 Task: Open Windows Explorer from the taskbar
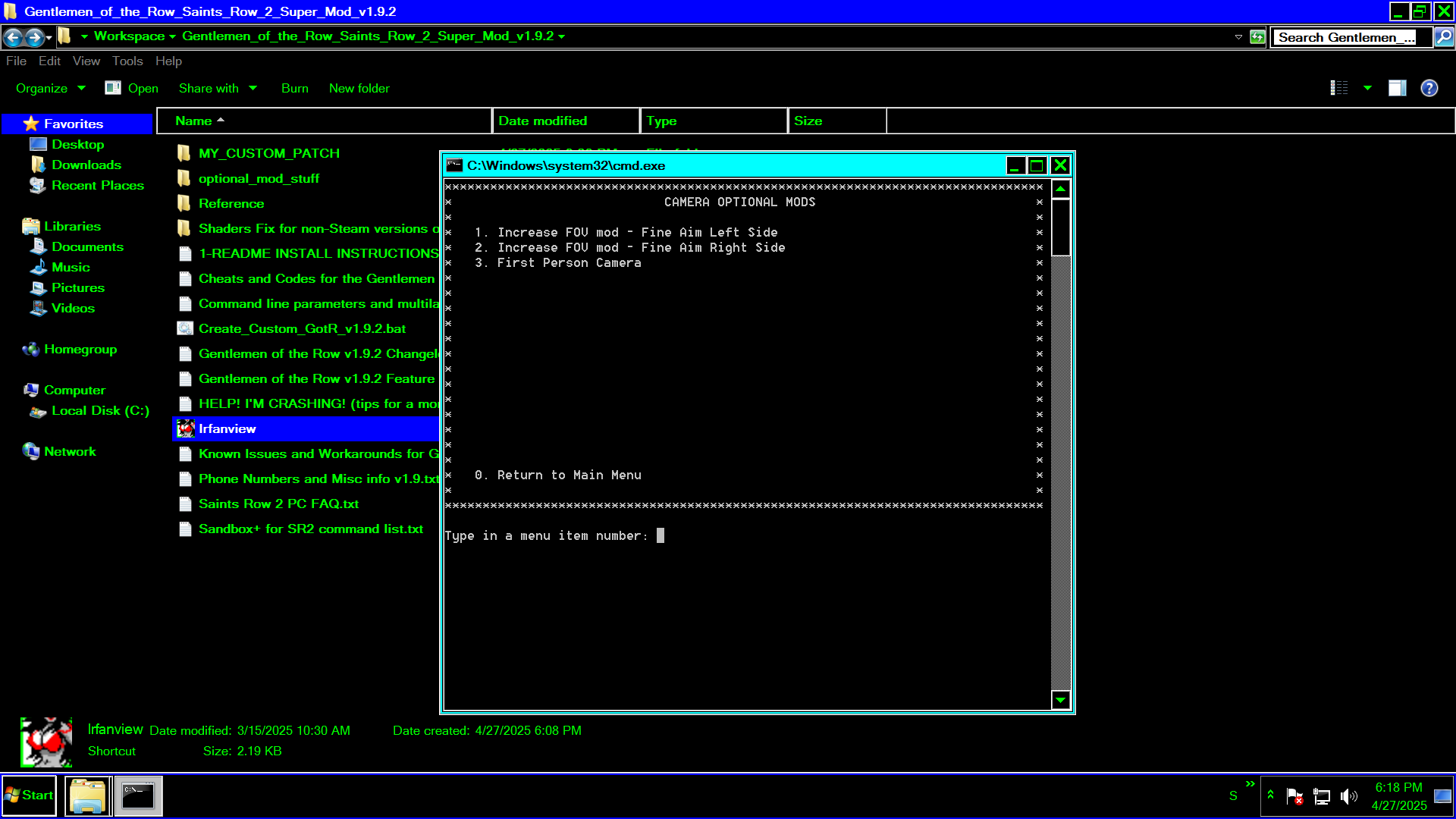[x=88, y=796]
